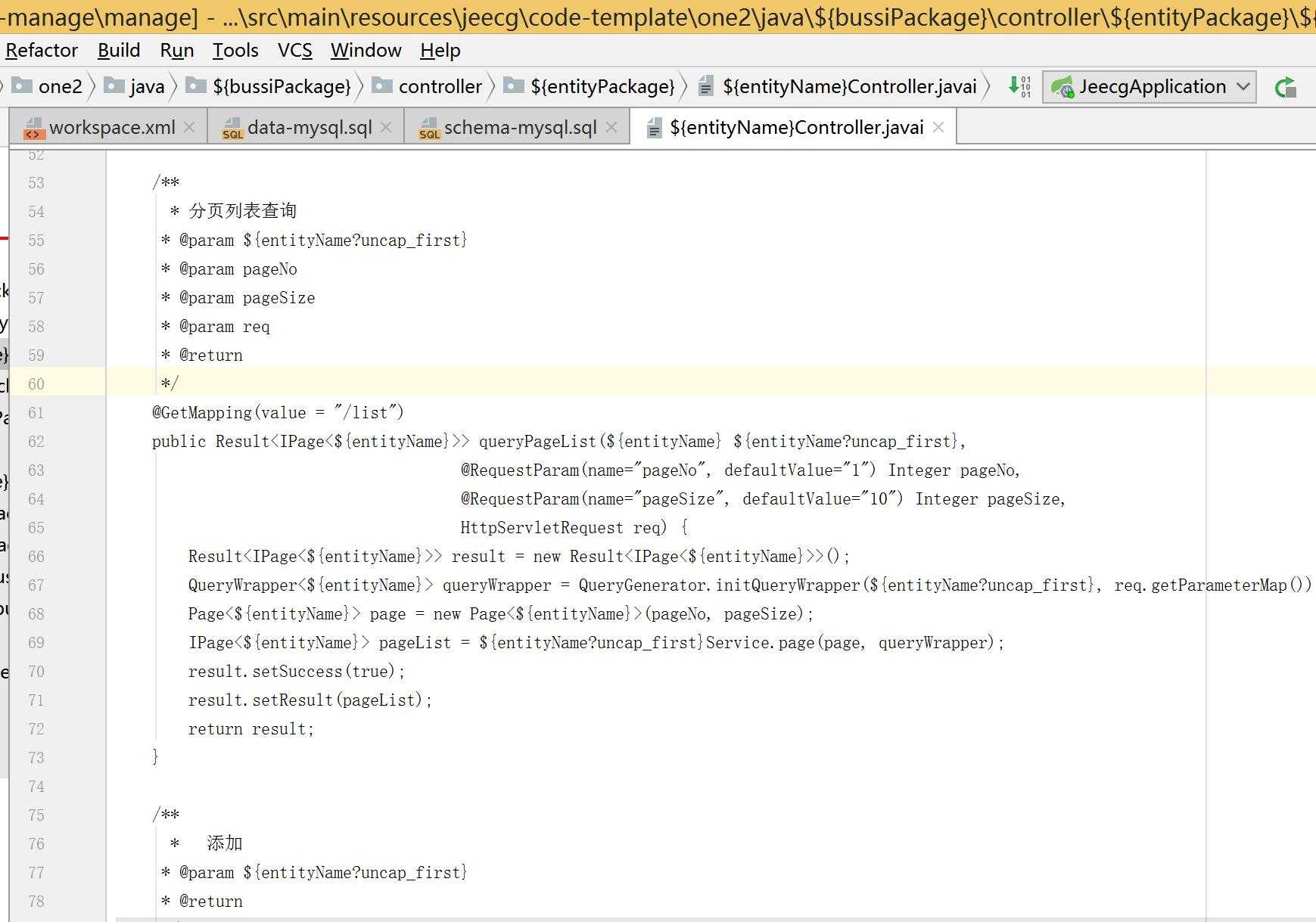The image size is (1316, 922).
Task: Click line number 62 in the gutter
Action: tap(36, 442)
